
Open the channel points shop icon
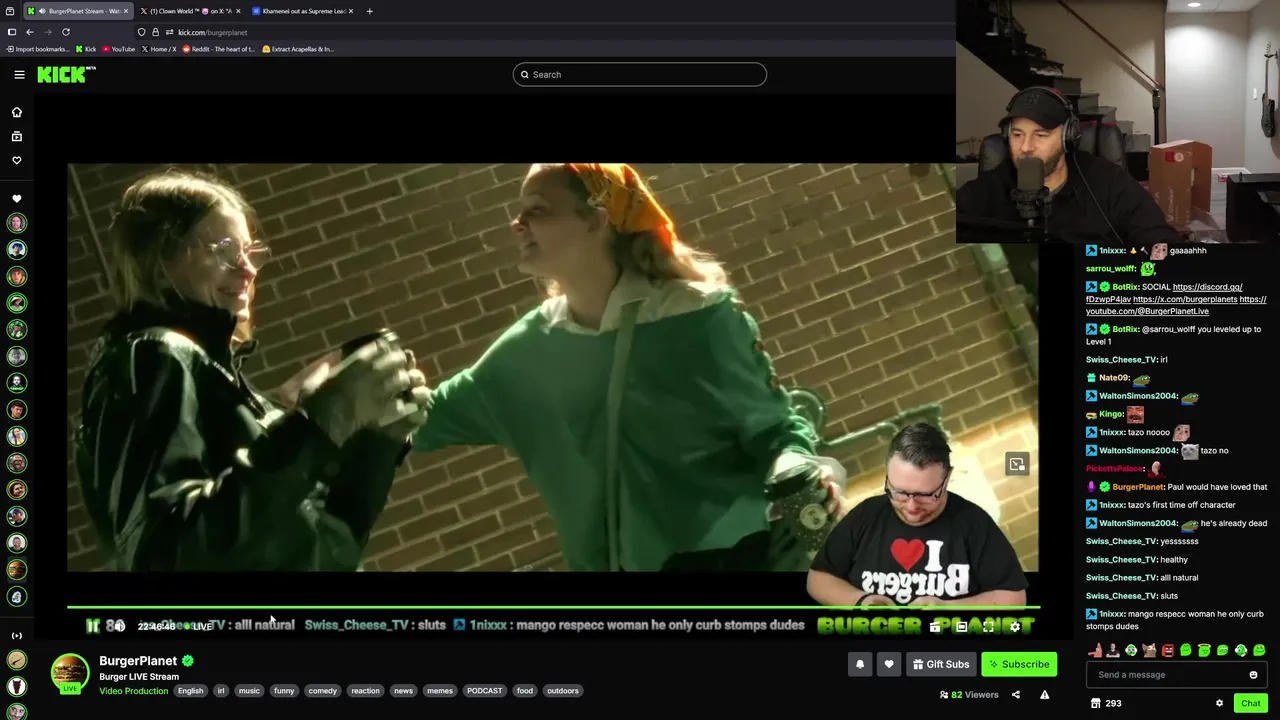(x=1095, y=703)
